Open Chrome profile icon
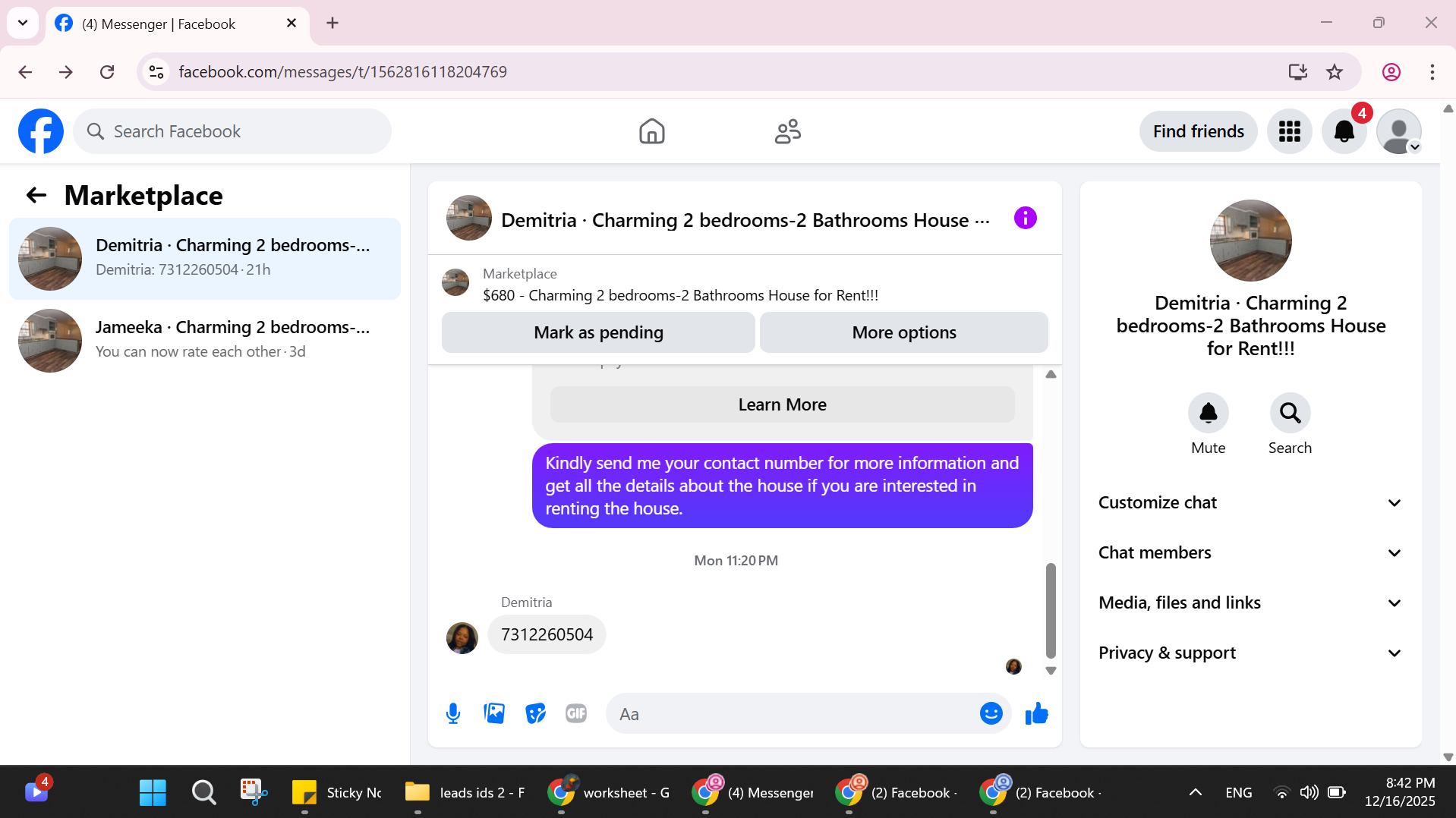 1391,72
